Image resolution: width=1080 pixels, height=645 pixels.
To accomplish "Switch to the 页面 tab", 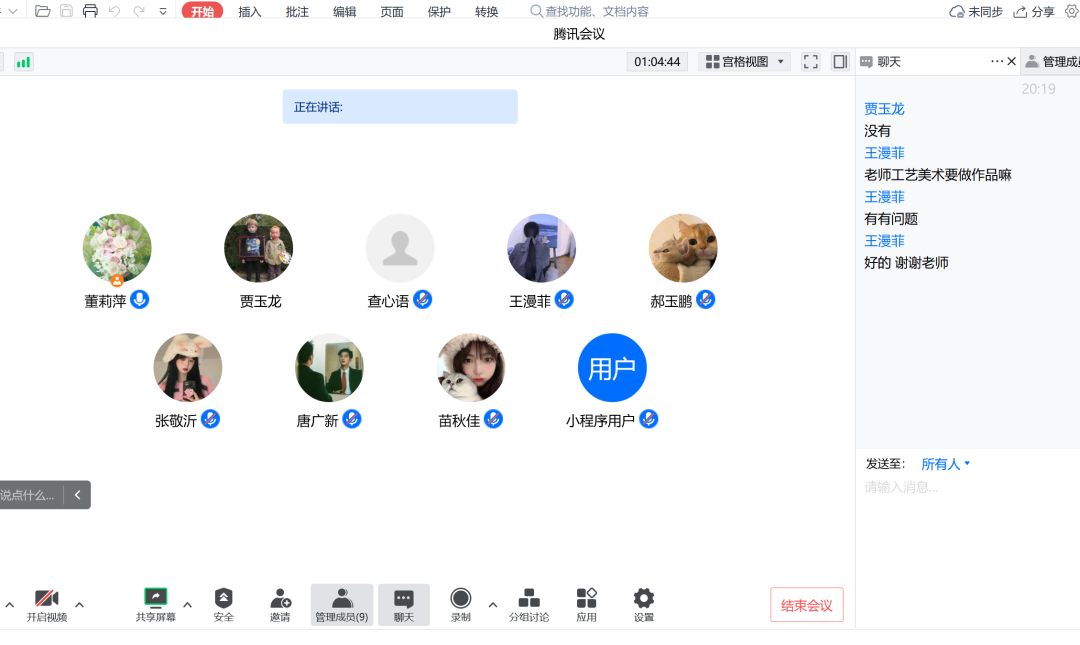I will pos(392,12).
